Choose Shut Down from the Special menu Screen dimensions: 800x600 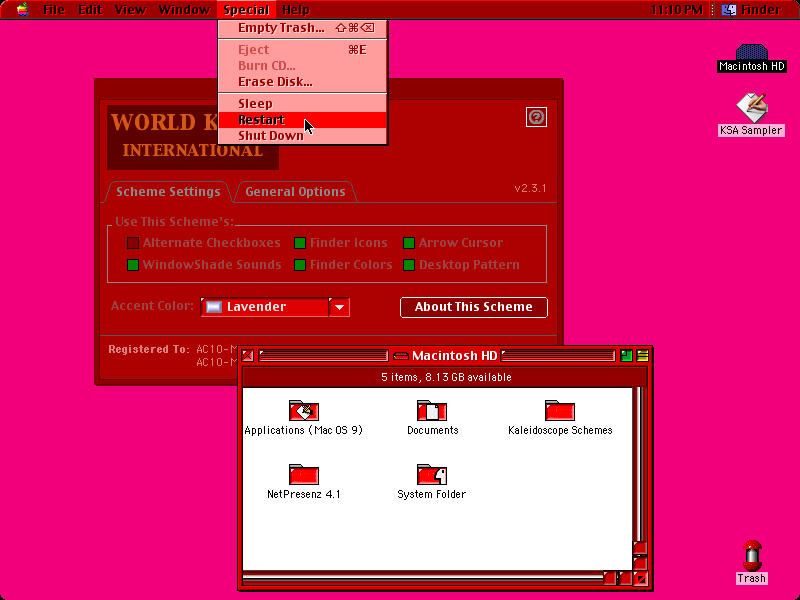303,136
